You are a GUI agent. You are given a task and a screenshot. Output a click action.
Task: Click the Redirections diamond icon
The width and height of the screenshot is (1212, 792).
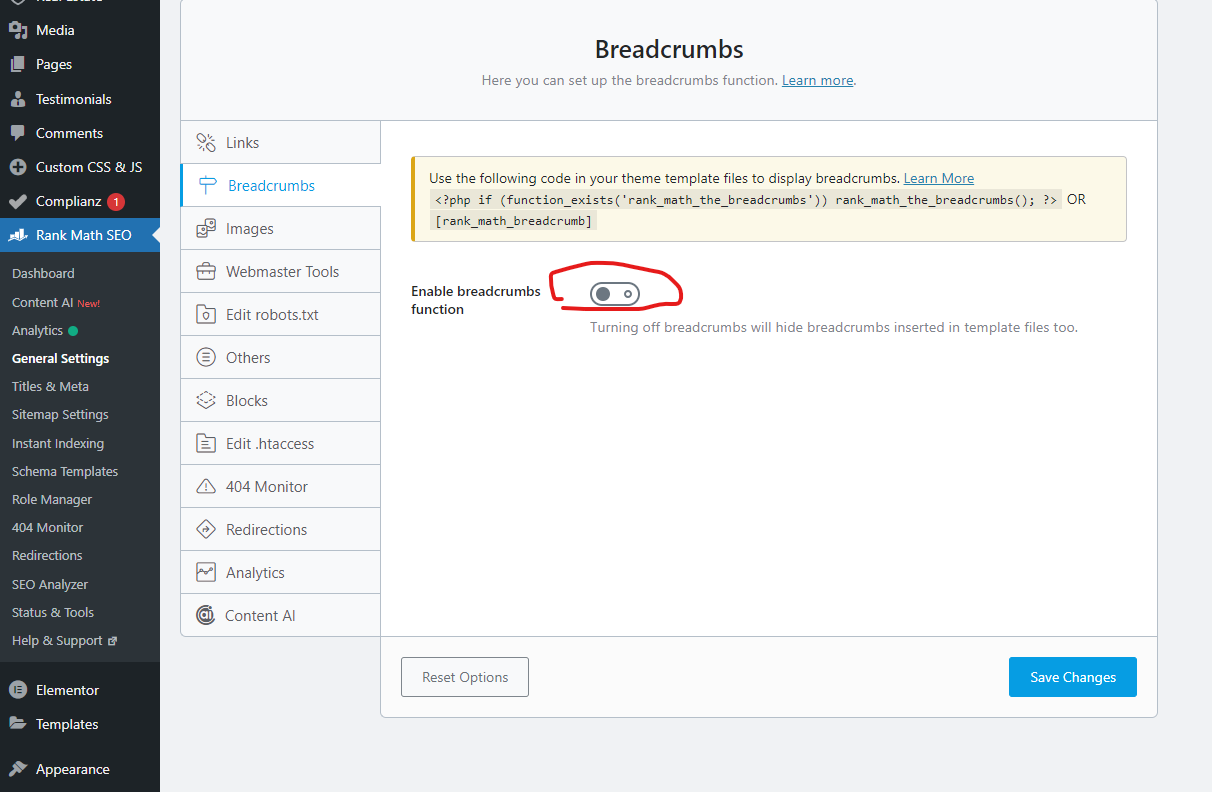(206, 530)
